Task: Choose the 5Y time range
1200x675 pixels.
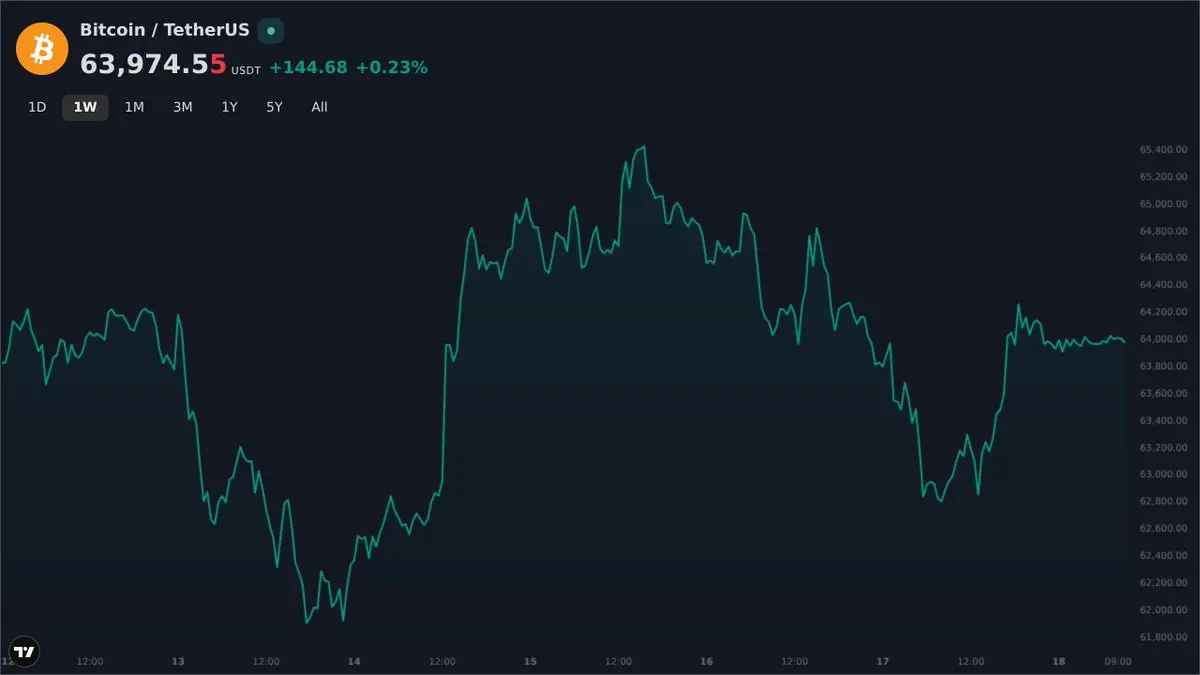Action: [x=274, y=107]
